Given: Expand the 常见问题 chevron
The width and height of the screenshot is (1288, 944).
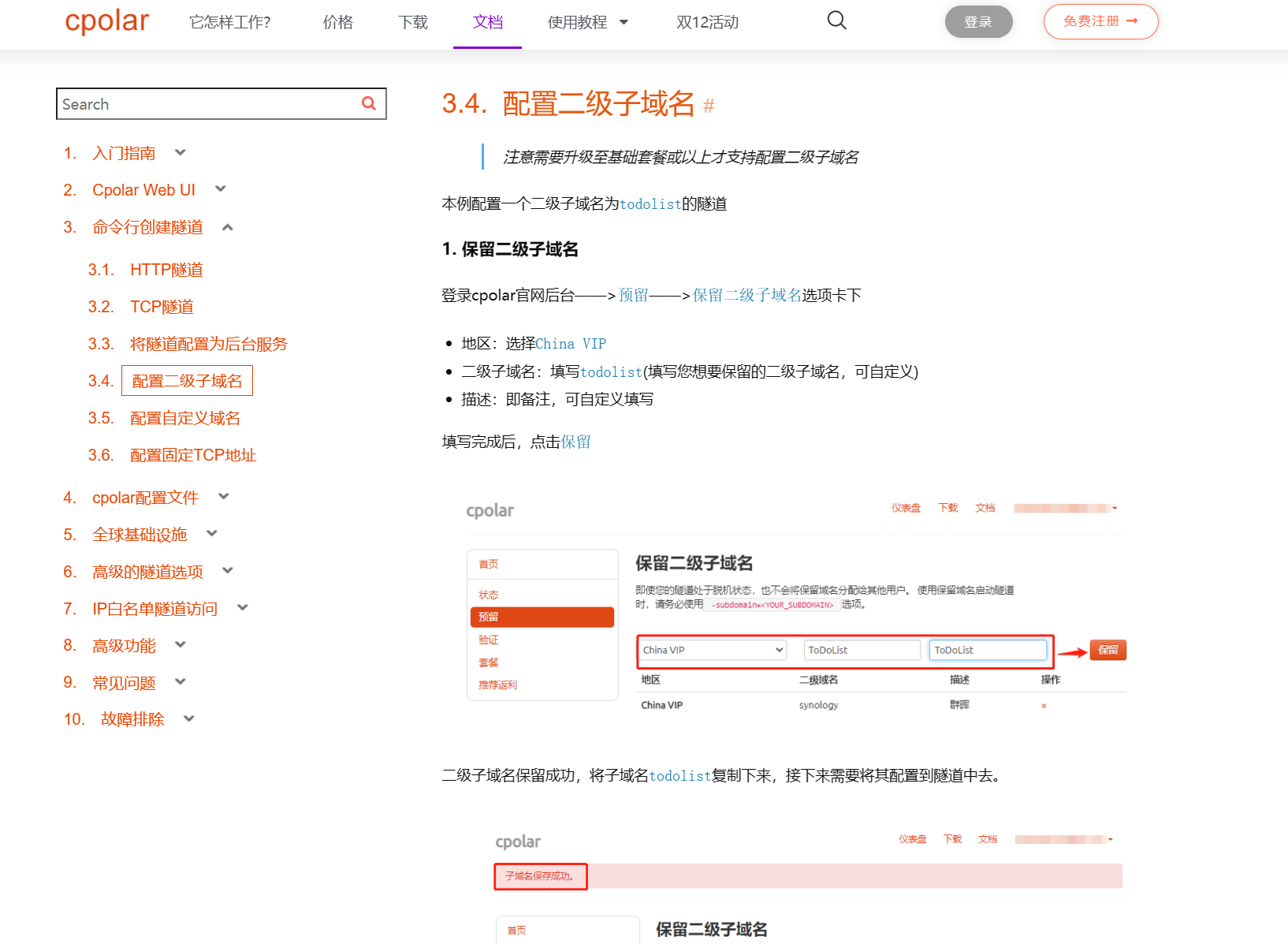Looking at the screenshot, I should 181,681.
